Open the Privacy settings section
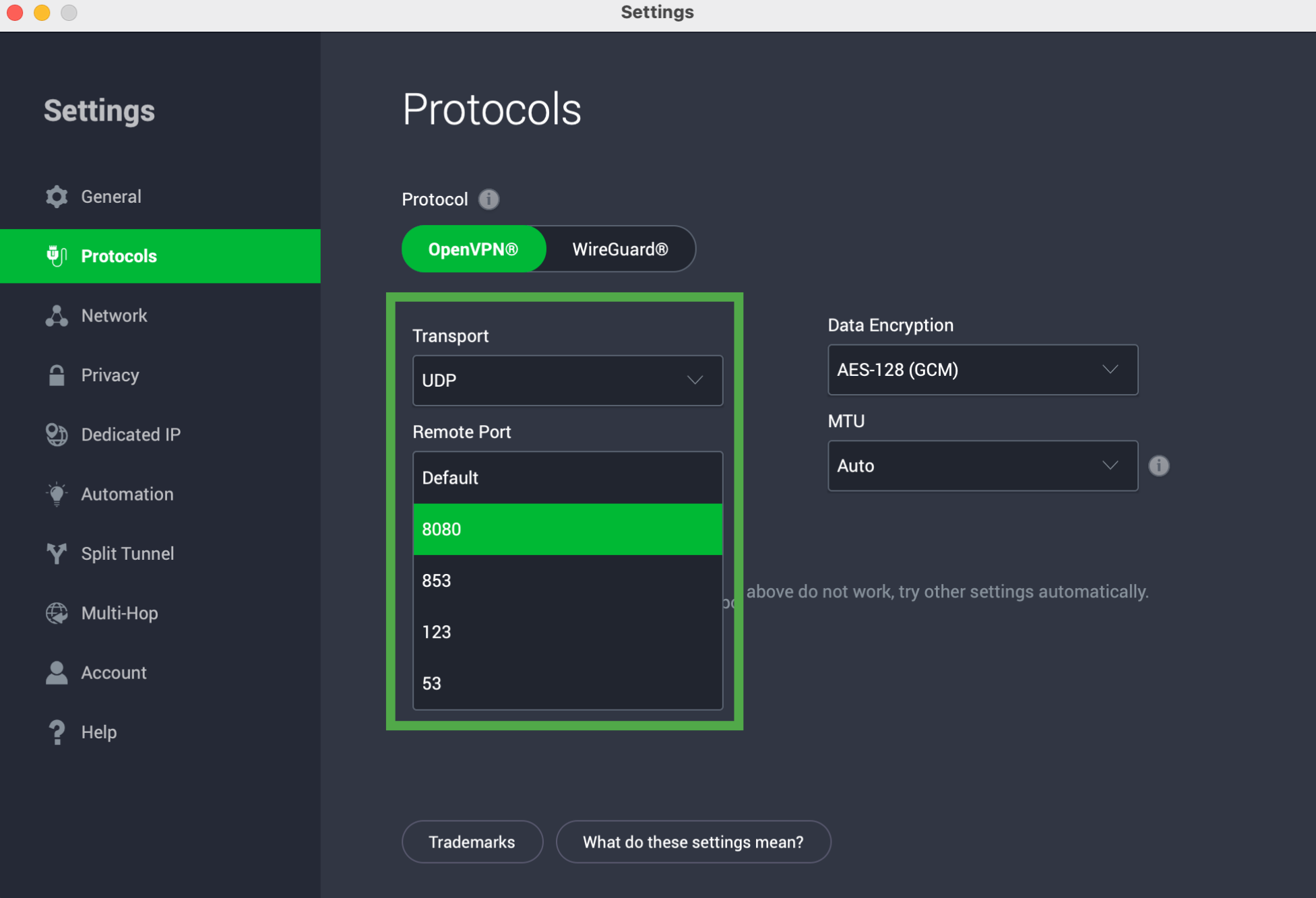Screen dimensions: 1316x898 coord(110,375)
